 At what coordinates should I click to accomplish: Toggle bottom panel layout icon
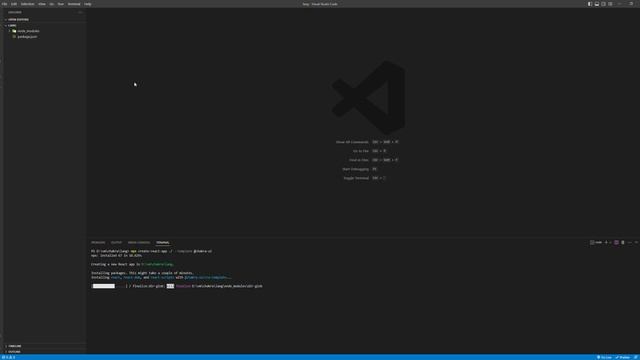click(597, 4)
